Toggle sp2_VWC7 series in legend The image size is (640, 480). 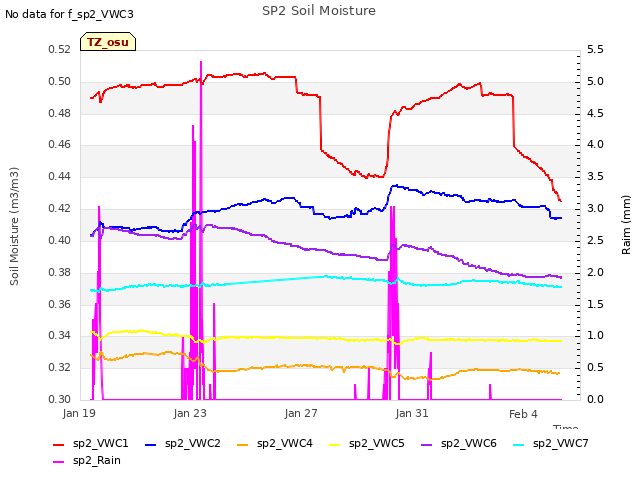(x=551, y=443)
